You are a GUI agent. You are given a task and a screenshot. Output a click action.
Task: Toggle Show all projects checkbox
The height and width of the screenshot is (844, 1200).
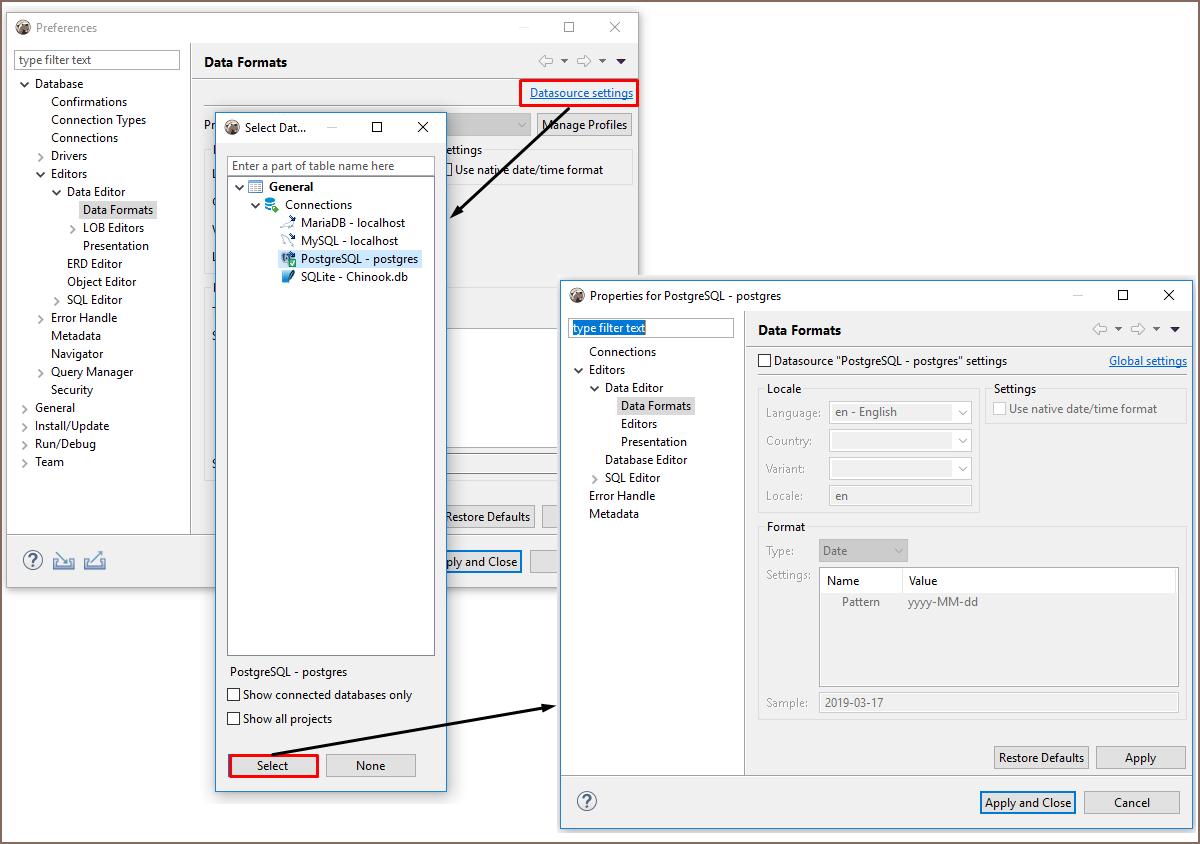tap(234, 719)
